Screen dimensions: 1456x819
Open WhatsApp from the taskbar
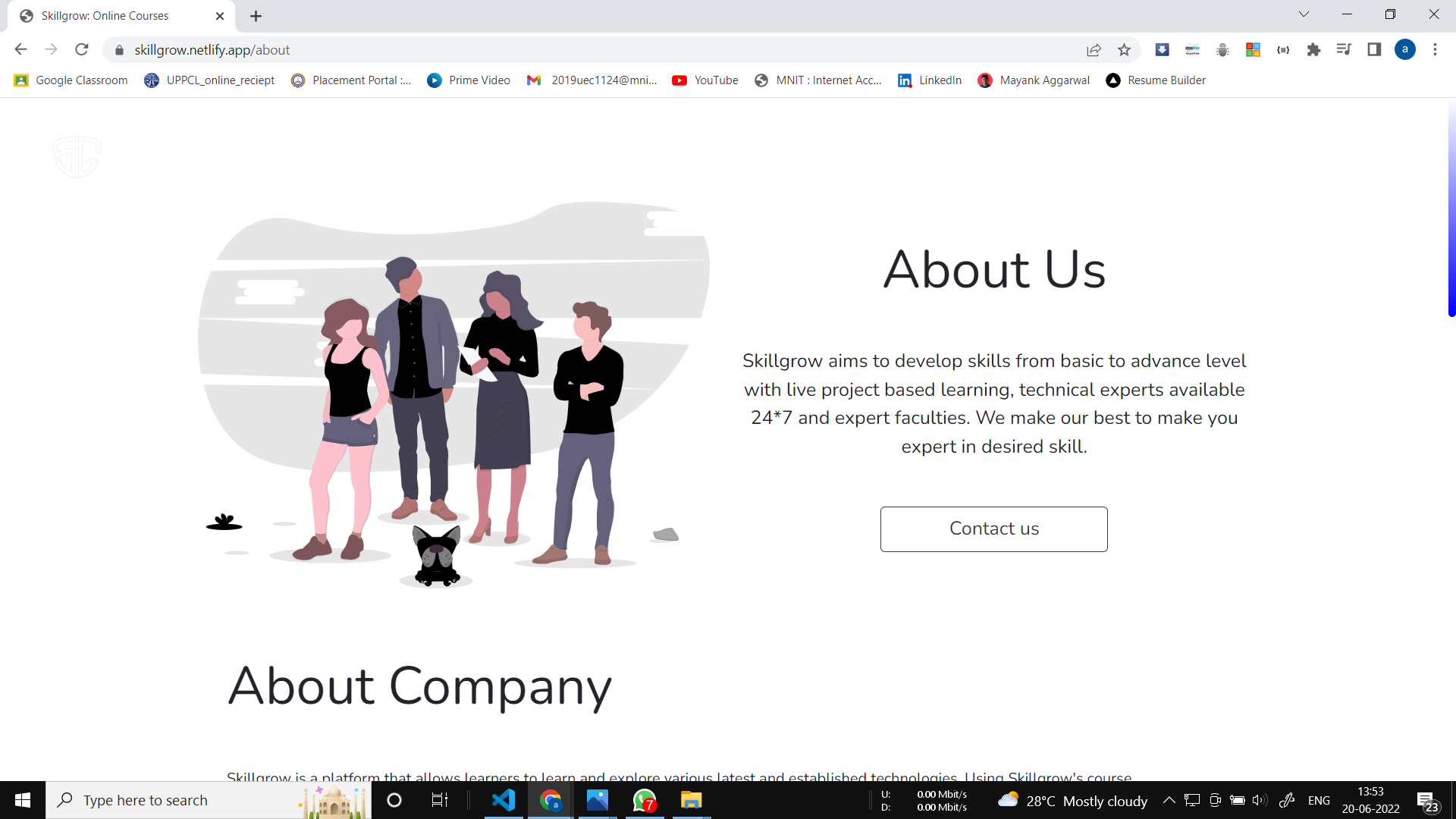pos(645,800)
